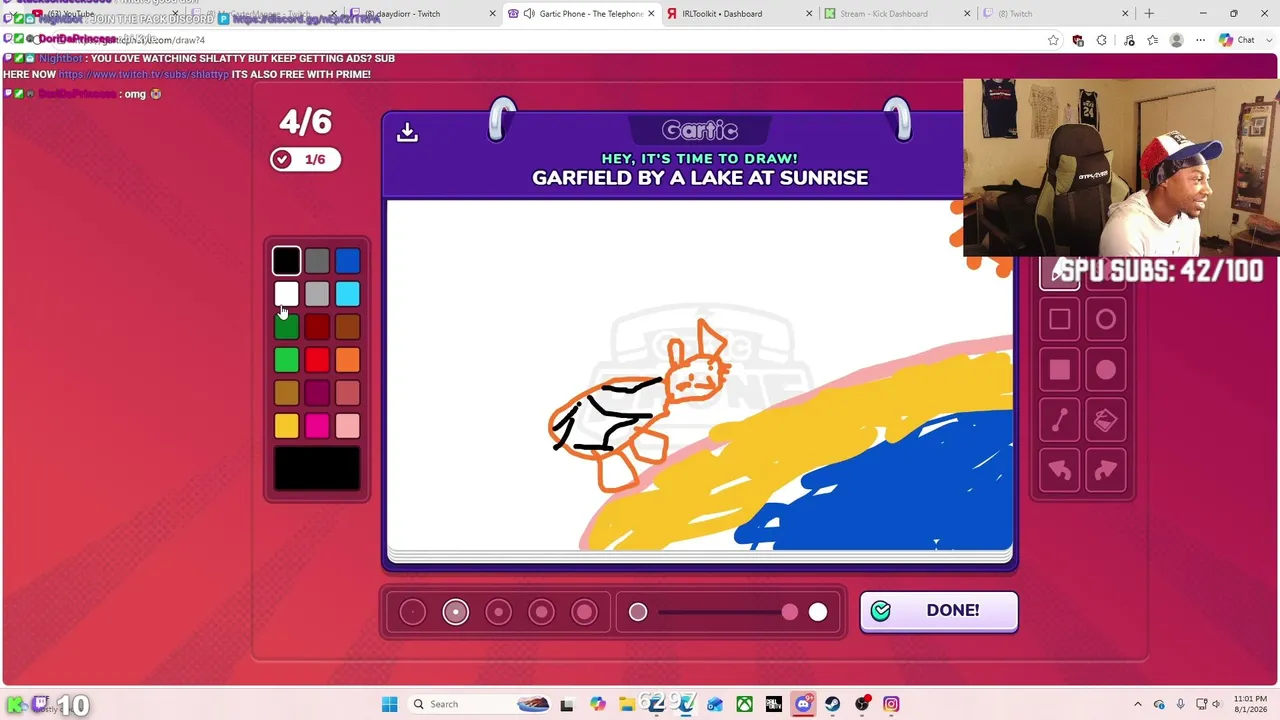Open the Windows Start menu
Screen dimensions: 1280x720
click(x=389, y=704)
